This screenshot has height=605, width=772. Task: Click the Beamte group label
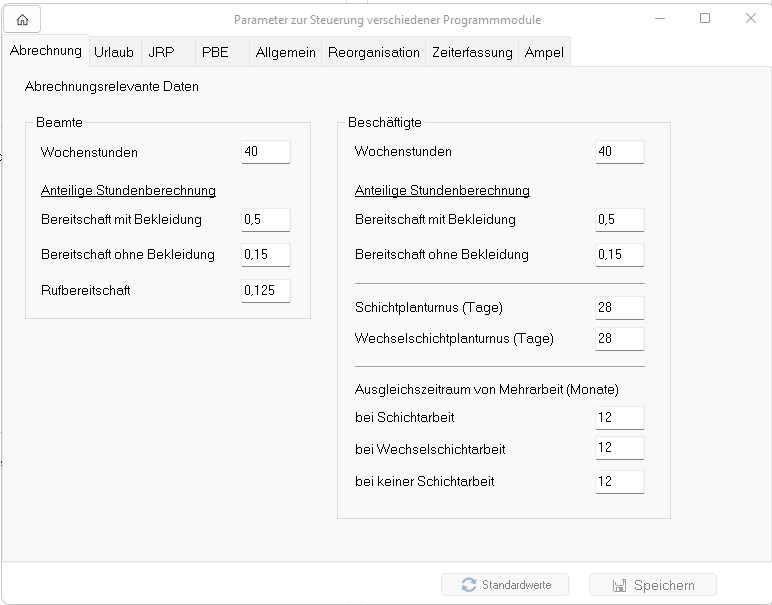coord(60,123)
